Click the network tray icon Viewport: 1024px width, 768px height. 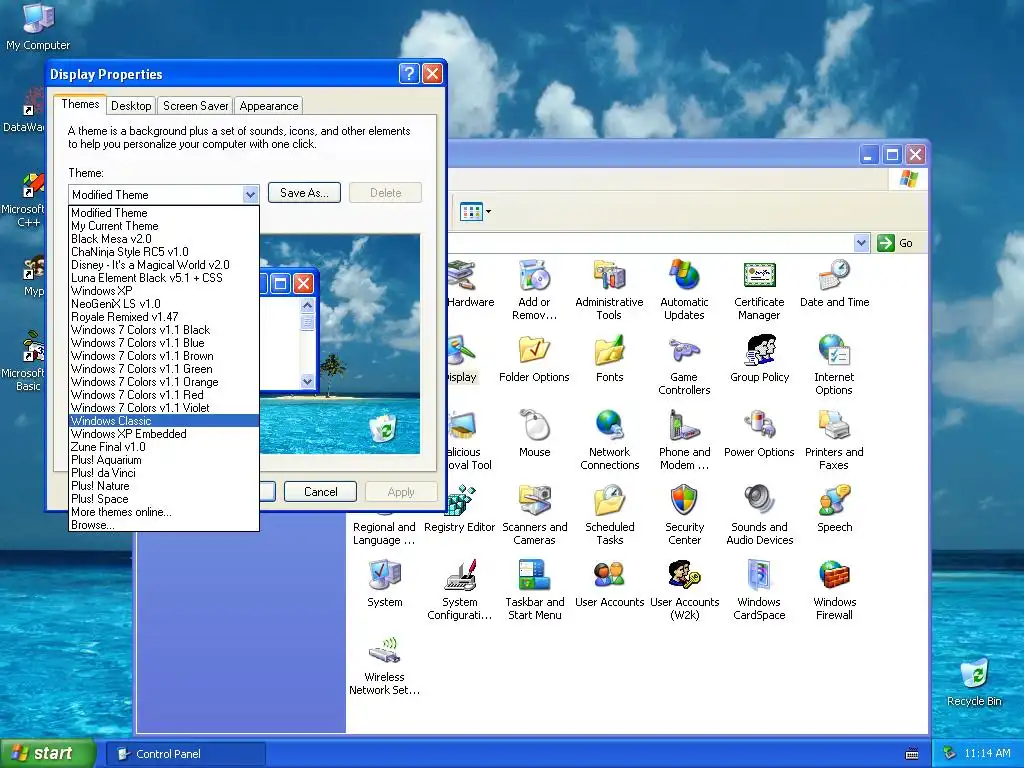pyautogui.click(x=950, y=754)
